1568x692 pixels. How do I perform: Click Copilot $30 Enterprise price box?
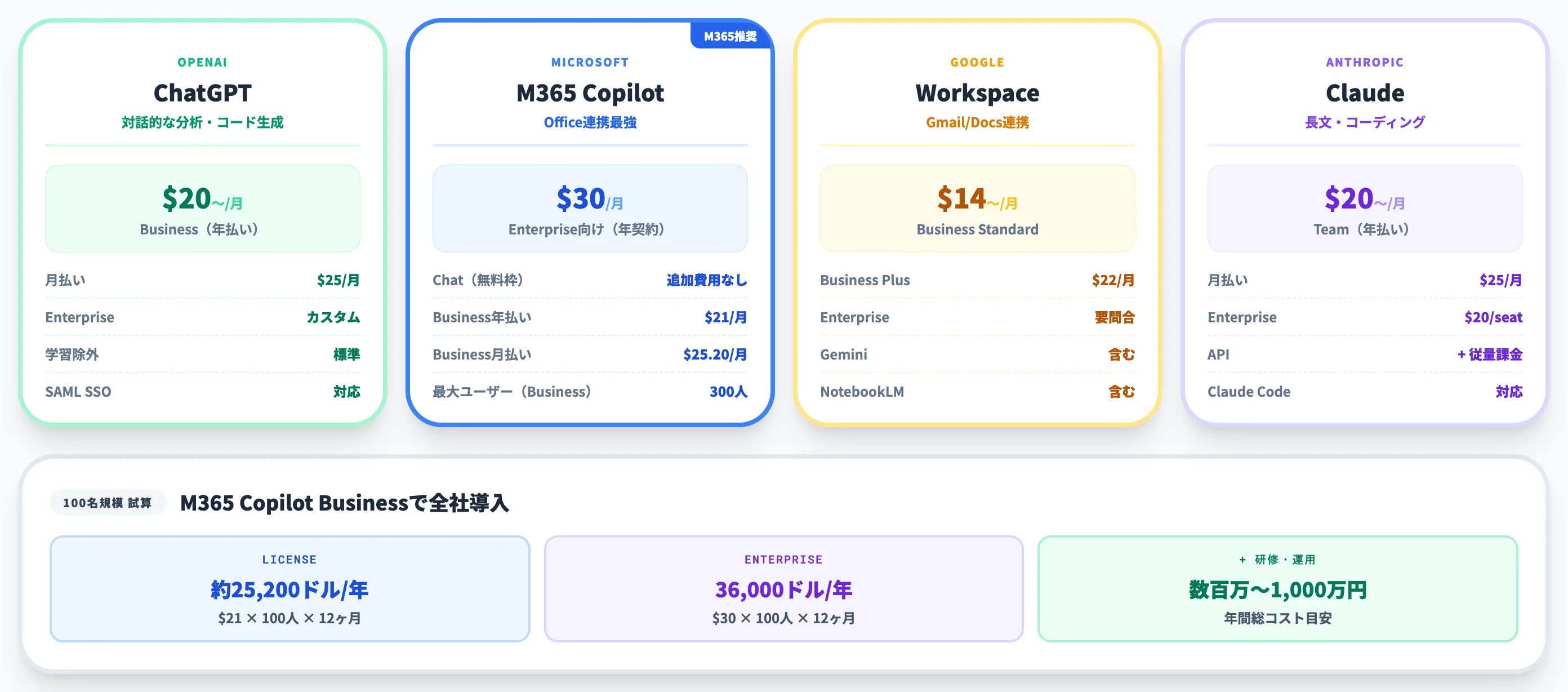tap(590, 209)
